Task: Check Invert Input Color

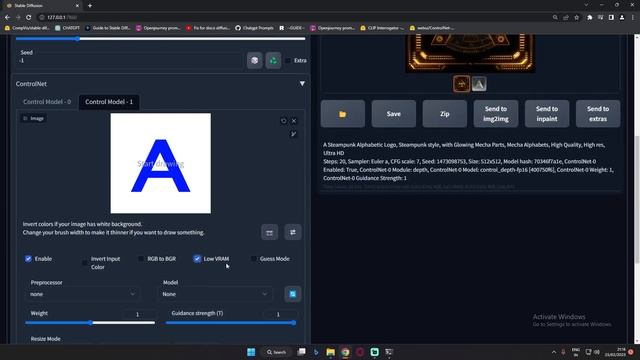Action: [x=84, y=263]
